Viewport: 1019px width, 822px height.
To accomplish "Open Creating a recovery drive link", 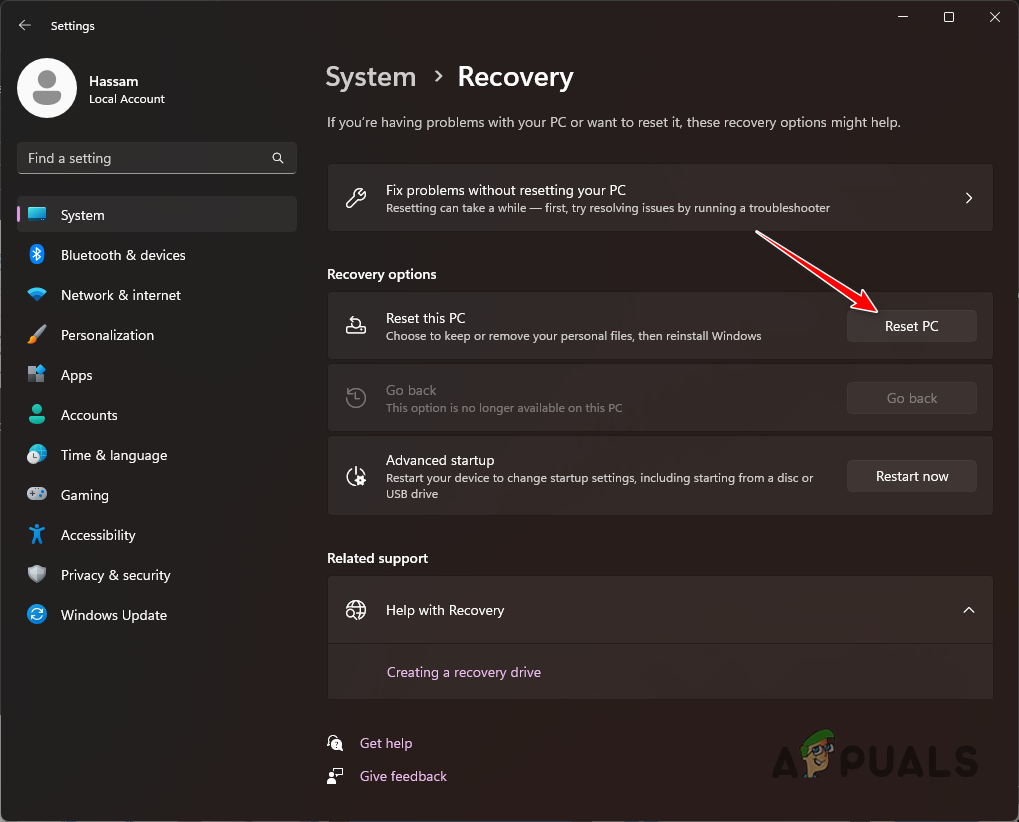I will [x=463, y=672].
